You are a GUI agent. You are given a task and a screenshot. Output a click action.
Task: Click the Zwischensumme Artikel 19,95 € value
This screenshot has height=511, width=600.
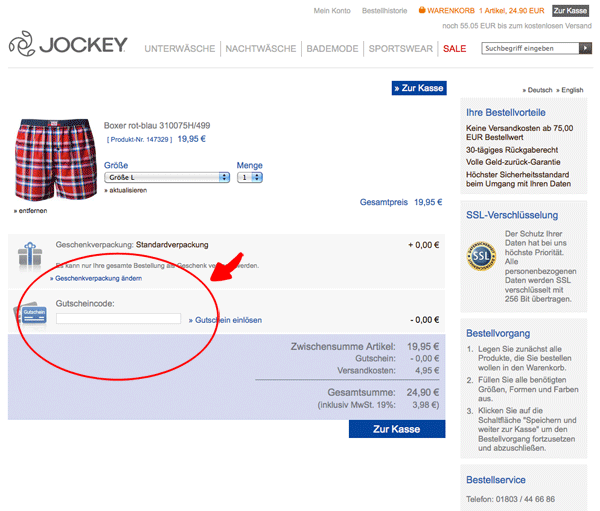pos(423,346)
